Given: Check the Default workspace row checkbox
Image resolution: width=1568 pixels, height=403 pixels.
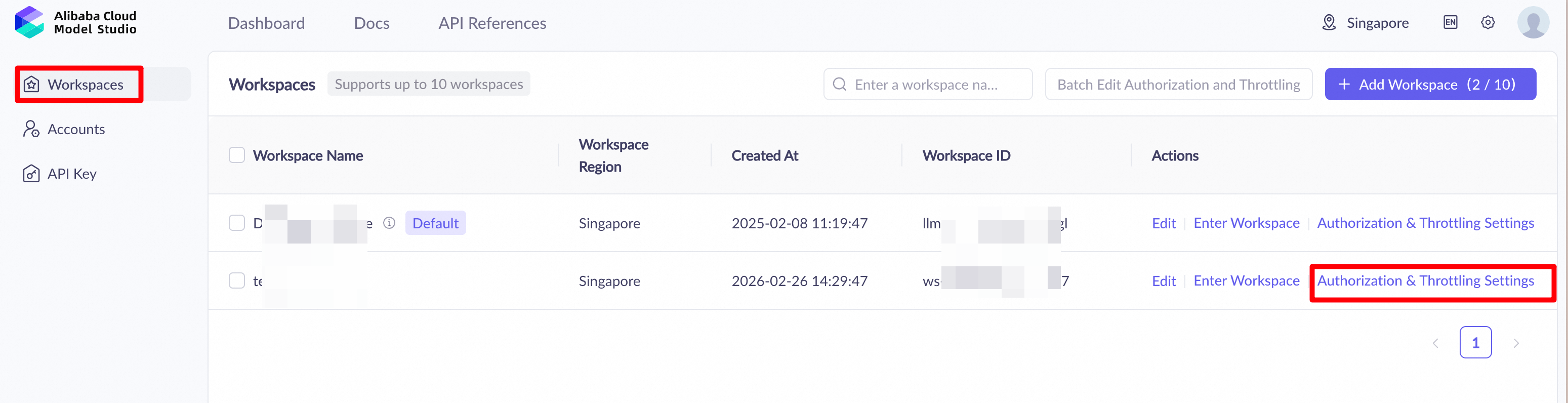Looking at the screenshot, I should point(237,223).
